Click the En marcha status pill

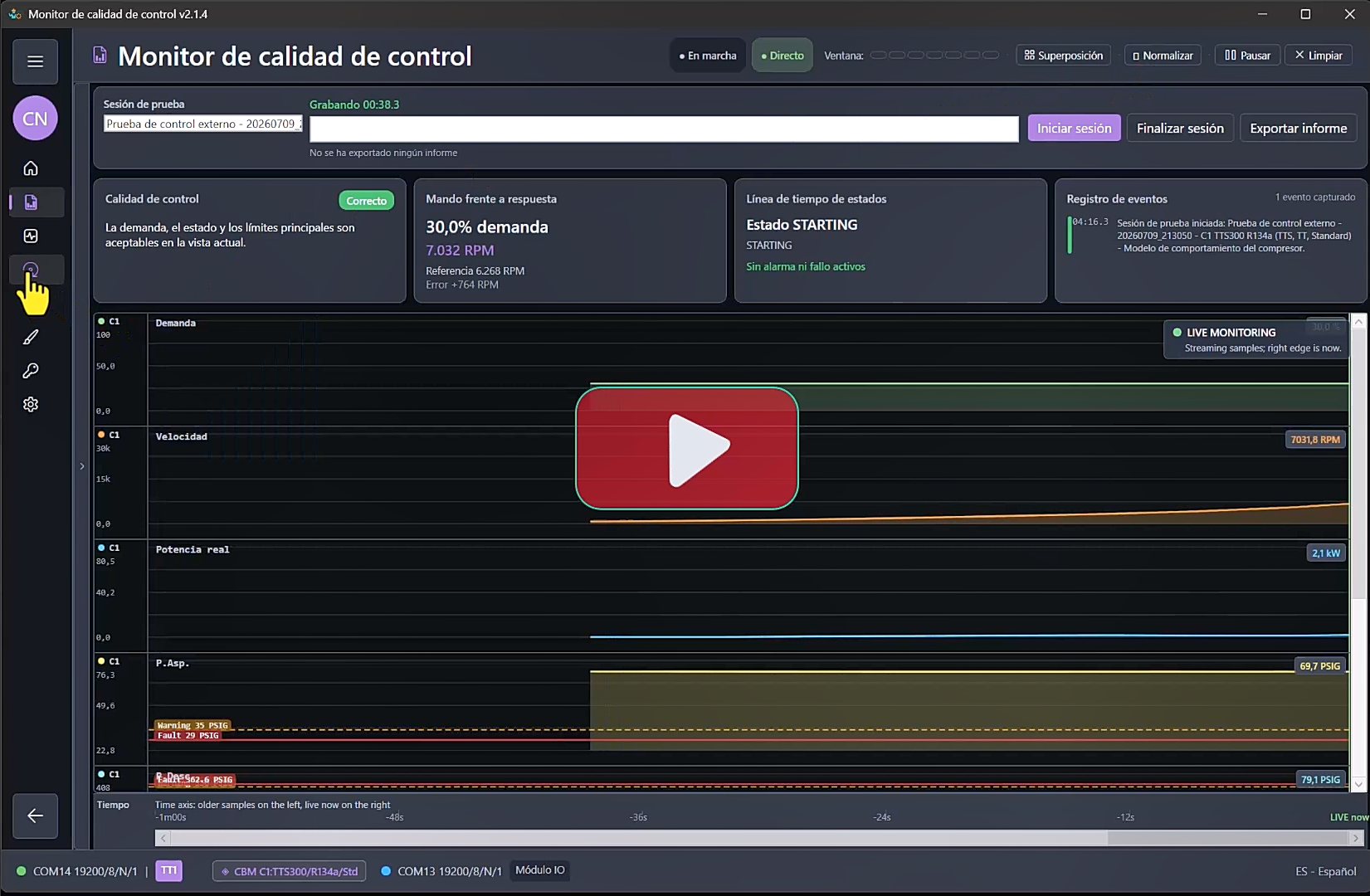click(708, 56)
